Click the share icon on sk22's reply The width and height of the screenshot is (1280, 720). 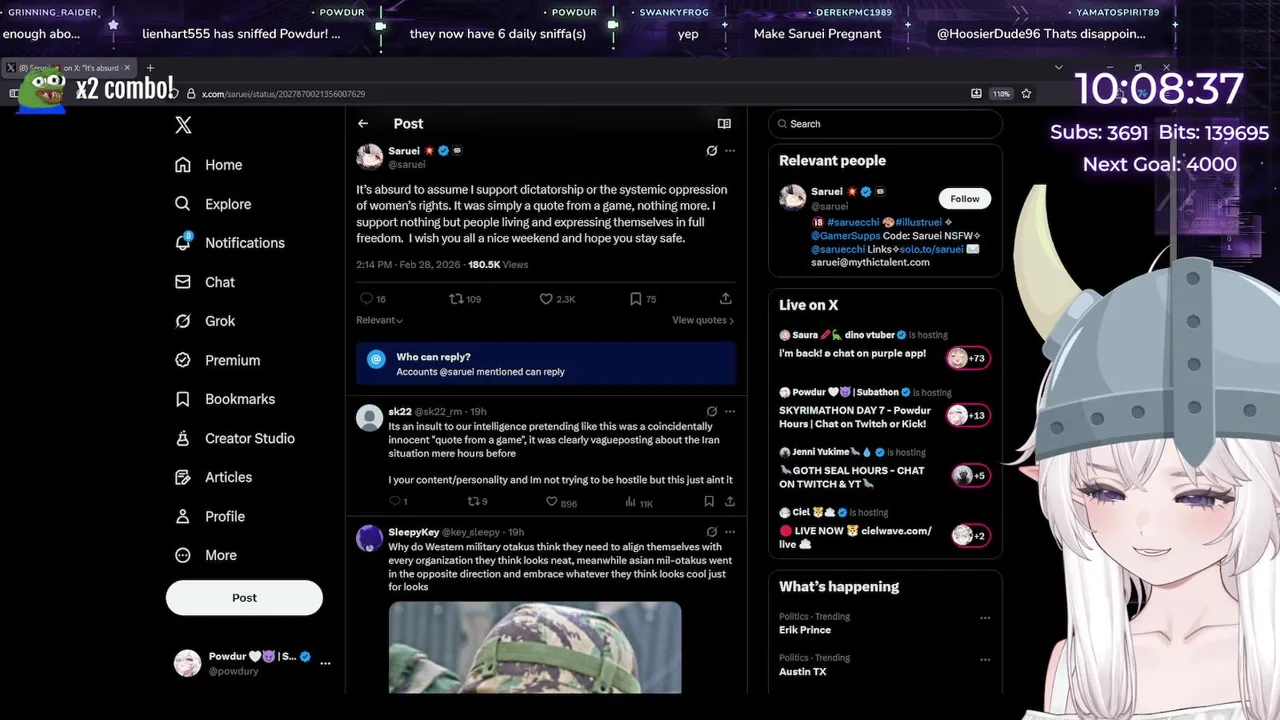tap(730, 502)
